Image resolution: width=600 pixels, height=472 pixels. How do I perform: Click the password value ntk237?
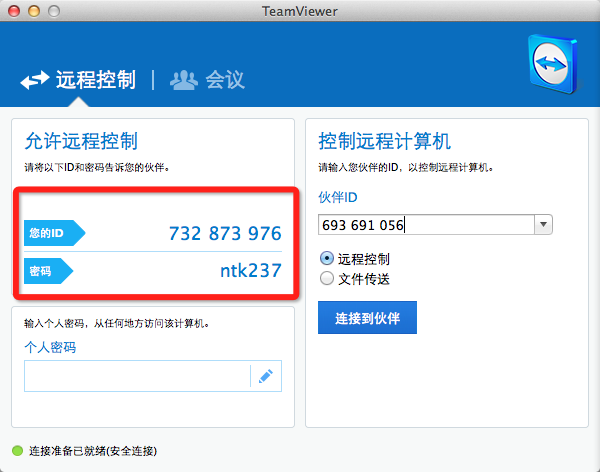[250, 270]
